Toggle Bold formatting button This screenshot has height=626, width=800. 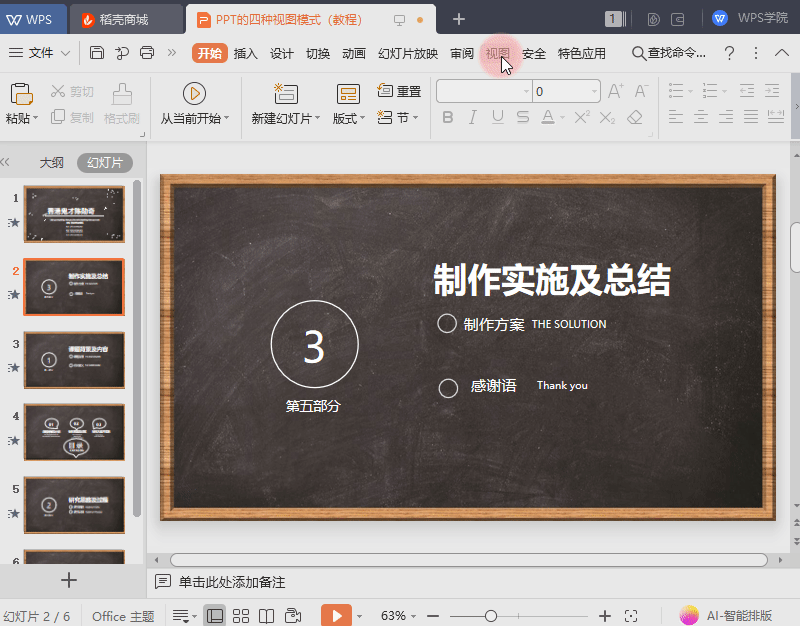tap(448, 117)
